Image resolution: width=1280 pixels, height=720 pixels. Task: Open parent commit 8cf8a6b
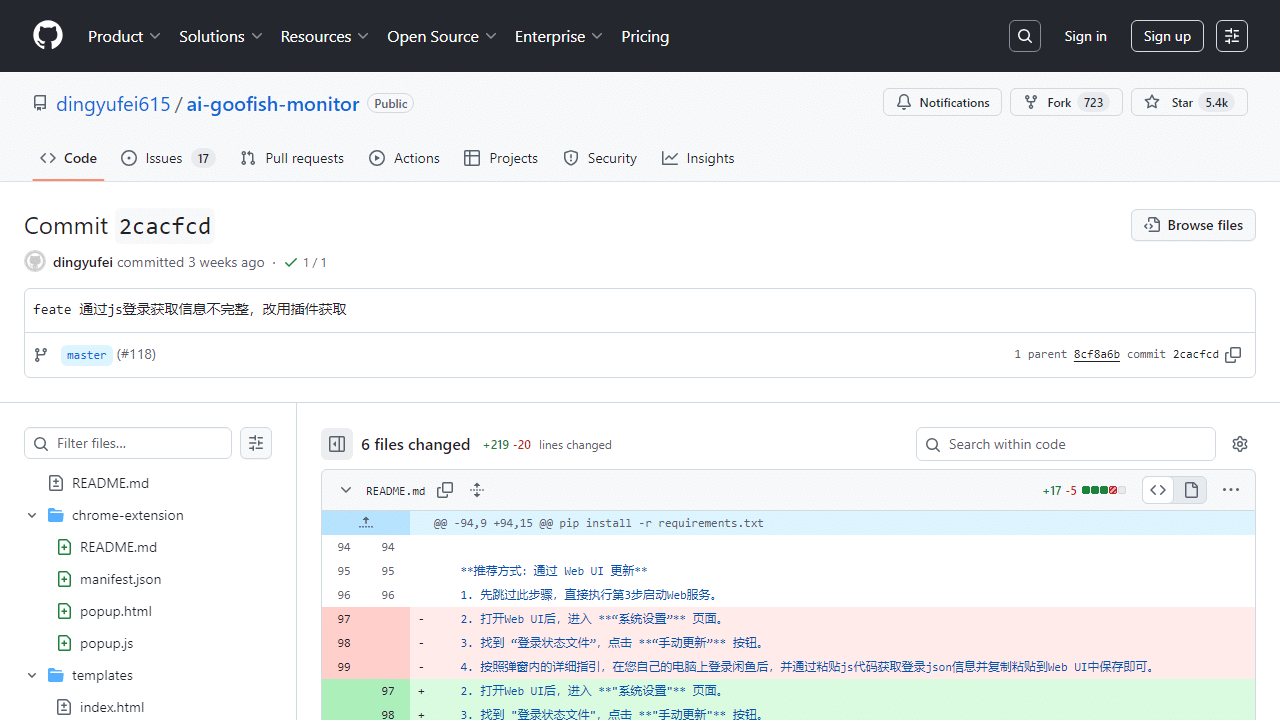click(1096, 354)
